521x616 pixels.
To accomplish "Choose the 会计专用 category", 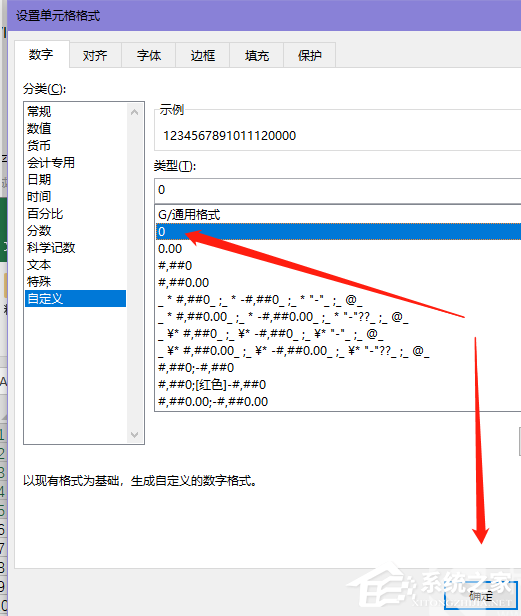I will click(x=75, y=162).
